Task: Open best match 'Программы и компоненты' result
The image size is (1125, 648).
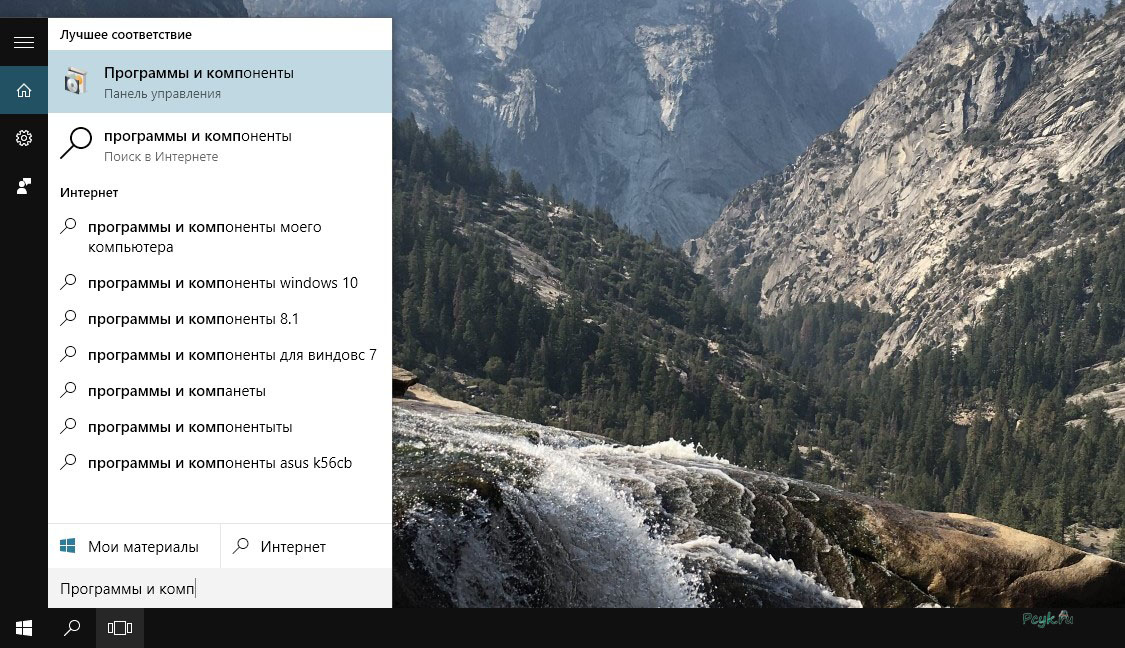Action: tap(220, 82)
